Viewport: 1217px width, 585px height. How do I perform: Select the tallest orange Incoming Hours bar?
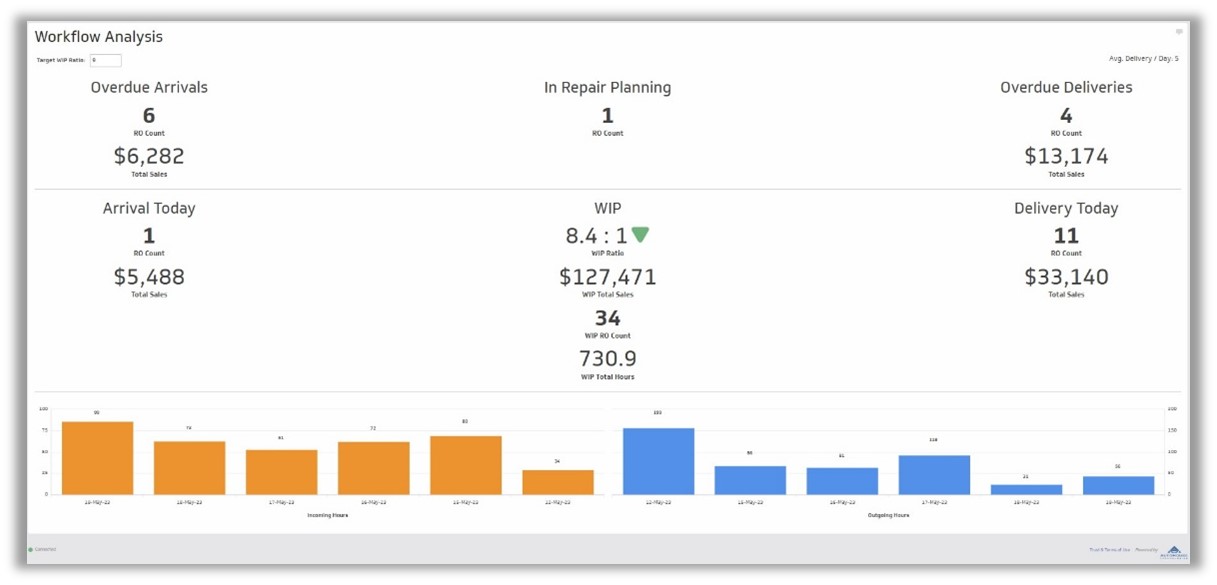pos(97,458)
